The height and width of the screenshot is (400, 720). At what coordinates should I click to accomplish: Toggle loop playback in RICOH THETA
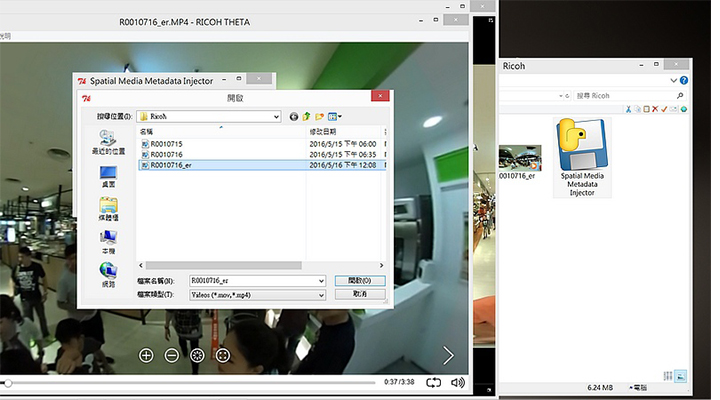click(x=433, y=383)
